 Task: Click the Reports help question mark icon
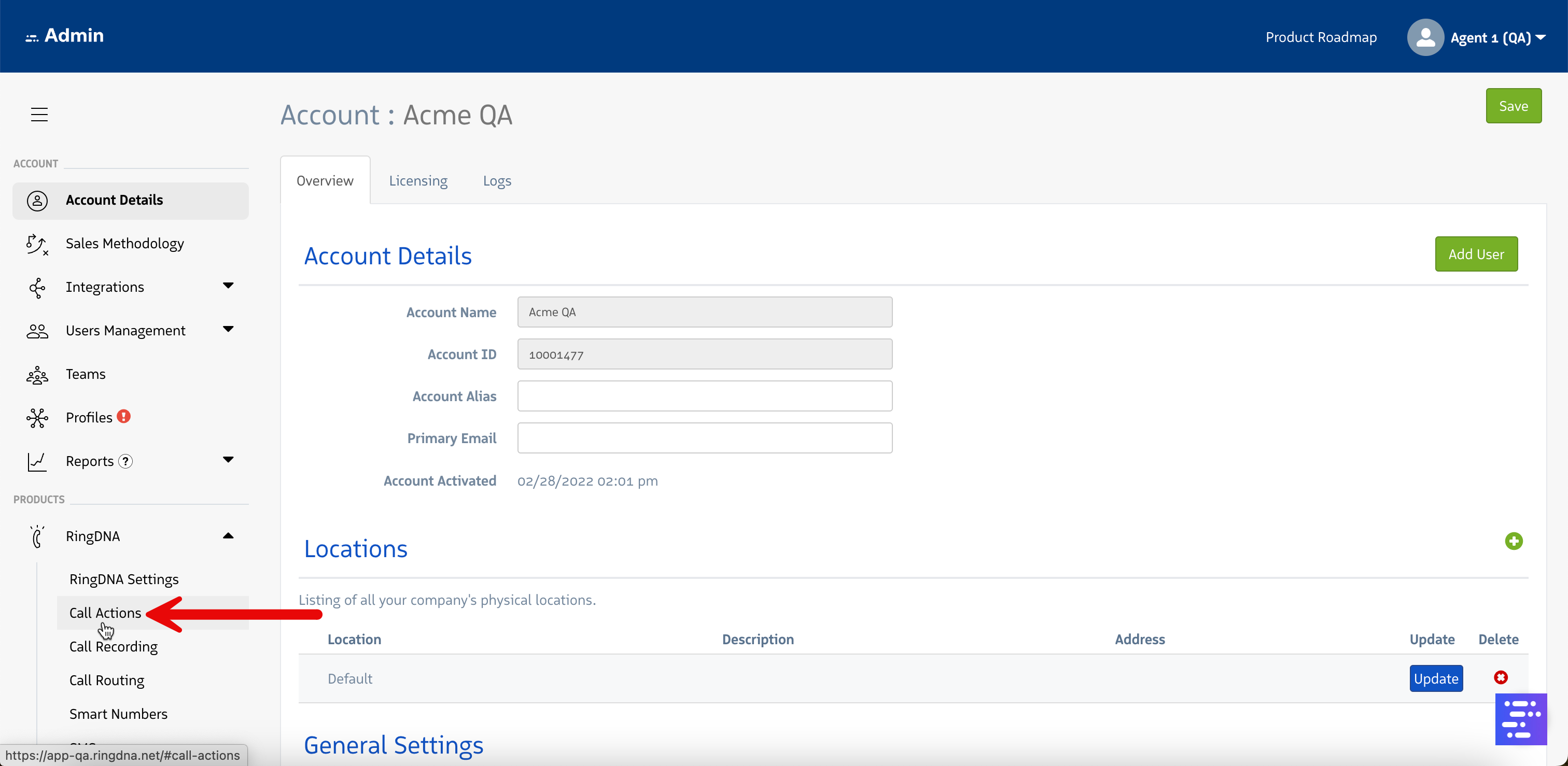click(125, 461)
